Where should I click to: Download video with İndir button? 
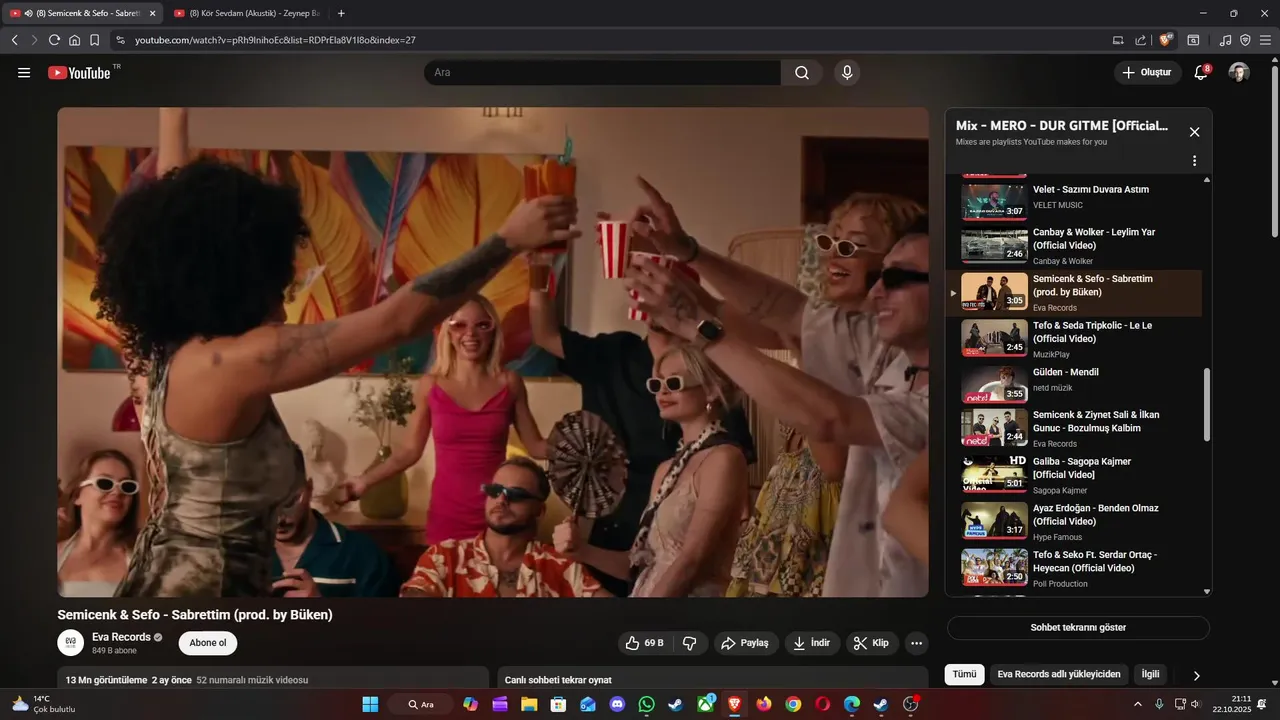[812, 643]
